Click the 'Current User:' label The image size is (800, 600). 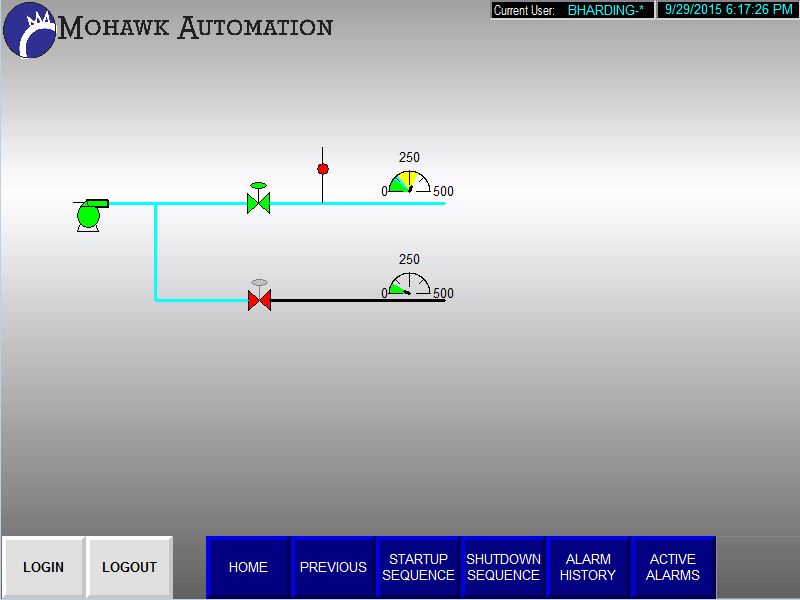524,10
